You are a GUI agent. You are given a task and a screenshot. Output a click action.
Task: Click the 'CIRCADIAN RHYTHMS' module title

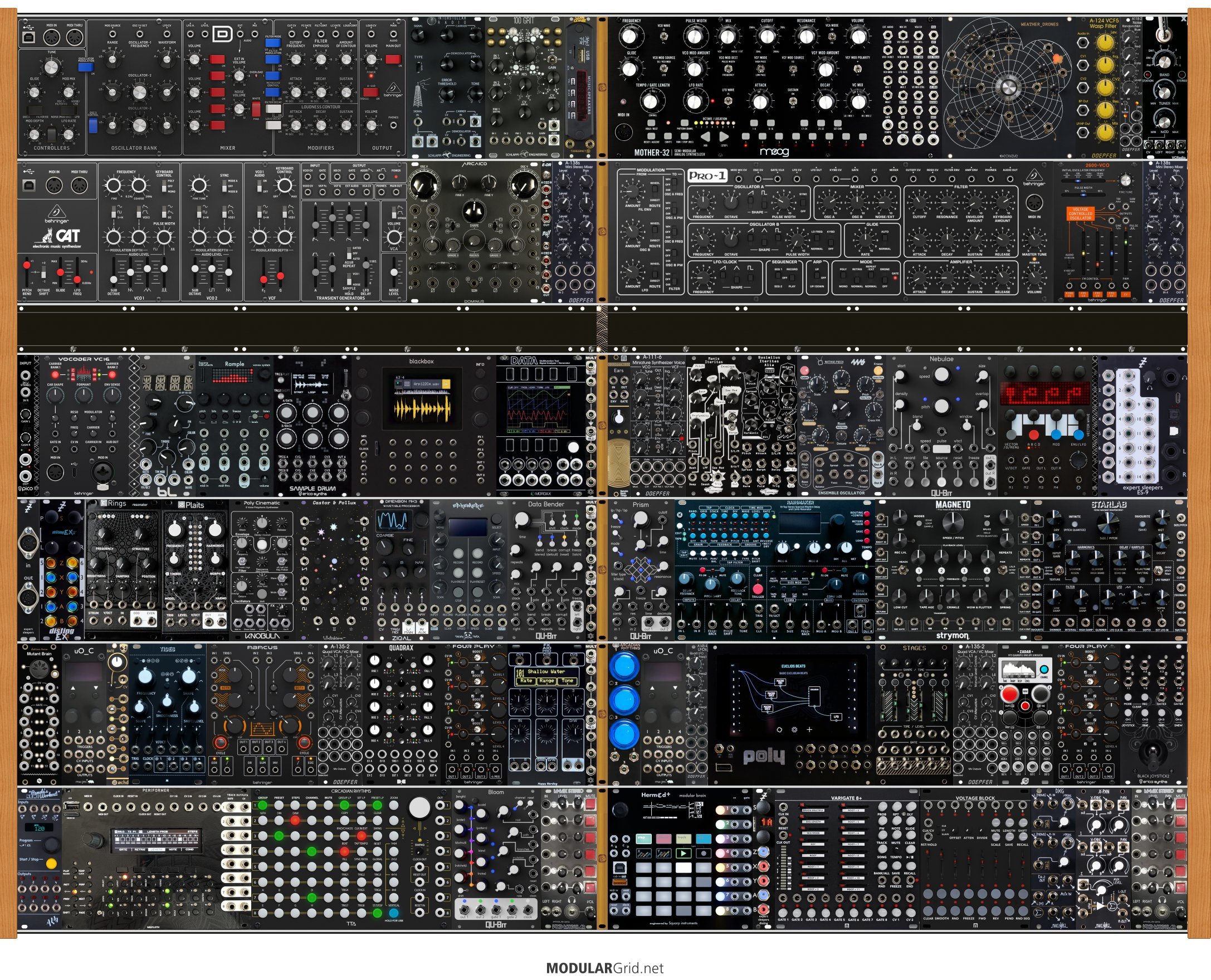(x=351, y=792)
